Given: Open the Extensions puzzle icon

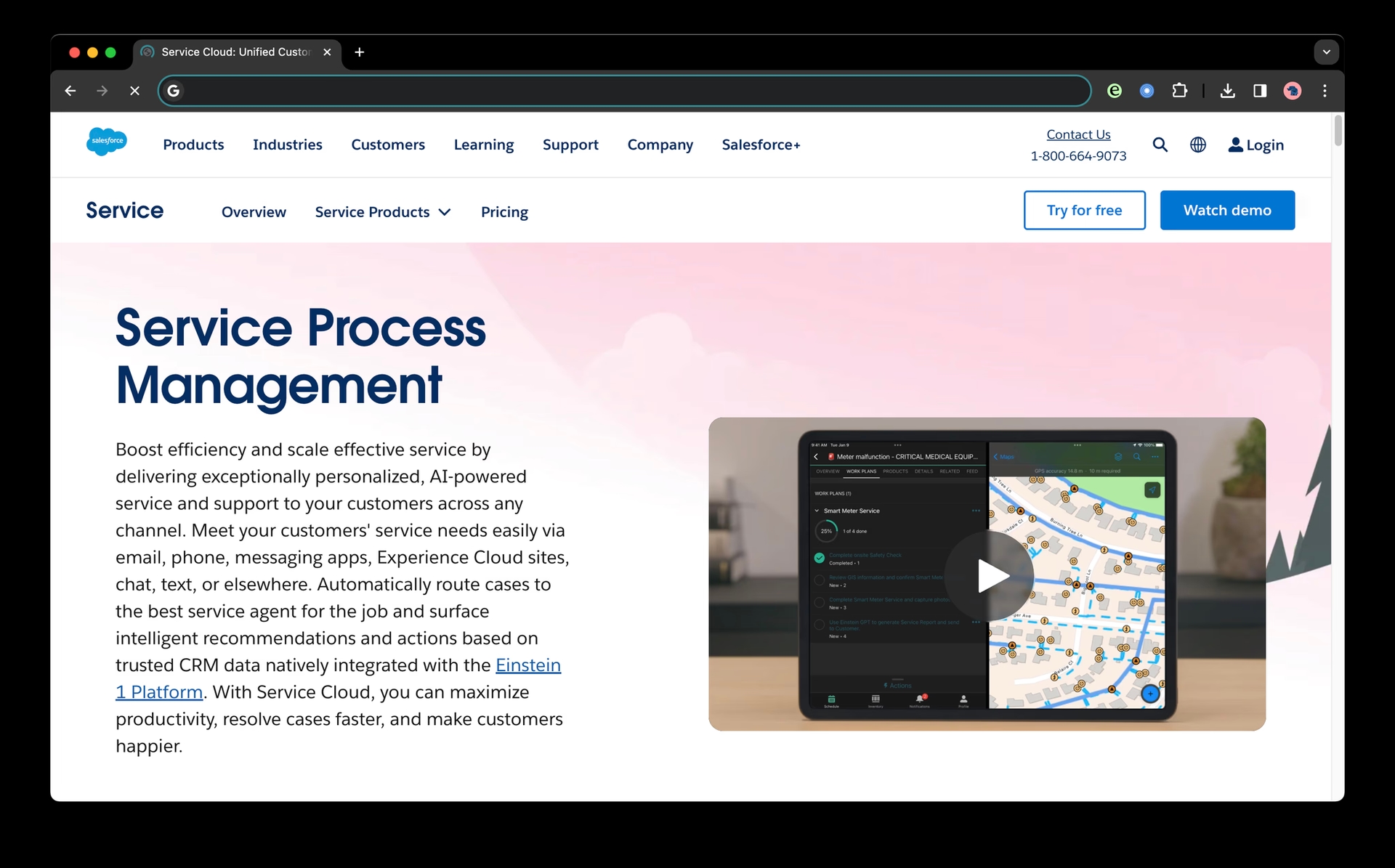Looking at the screenshot, I should tap(1180, 91).
